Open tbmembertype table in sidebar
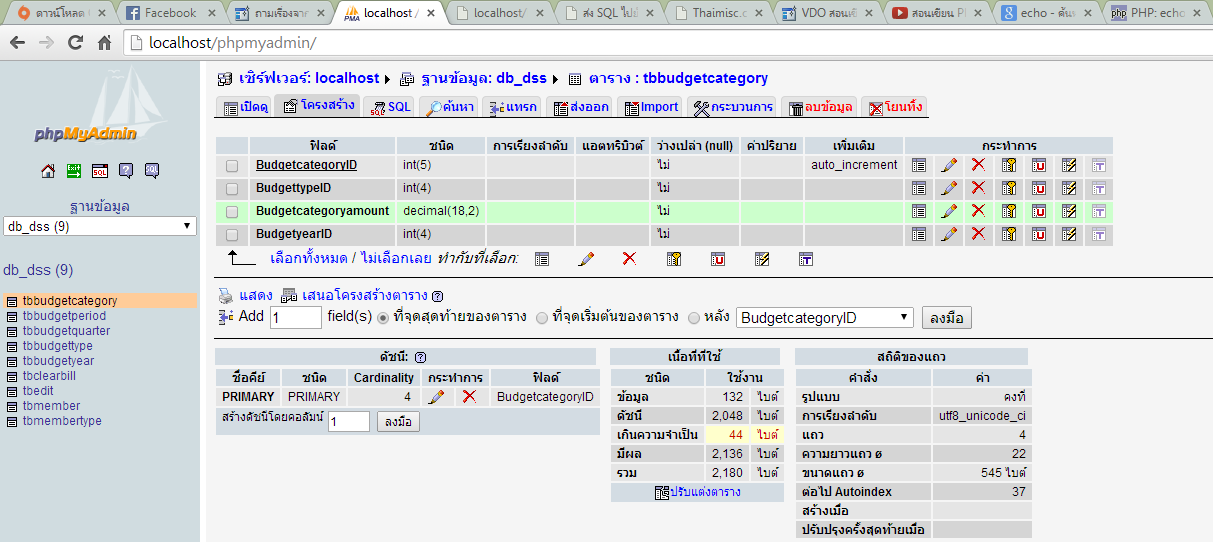This screenshot has height=542, width=1213. tap(62, 421)
